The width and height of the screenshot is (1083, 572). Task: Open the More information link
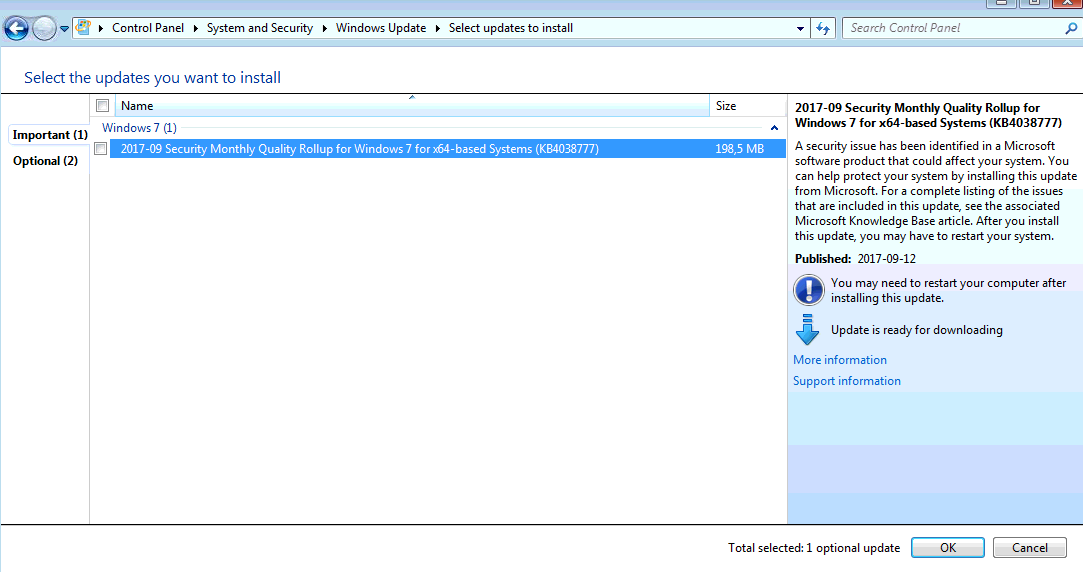point(840,360)
